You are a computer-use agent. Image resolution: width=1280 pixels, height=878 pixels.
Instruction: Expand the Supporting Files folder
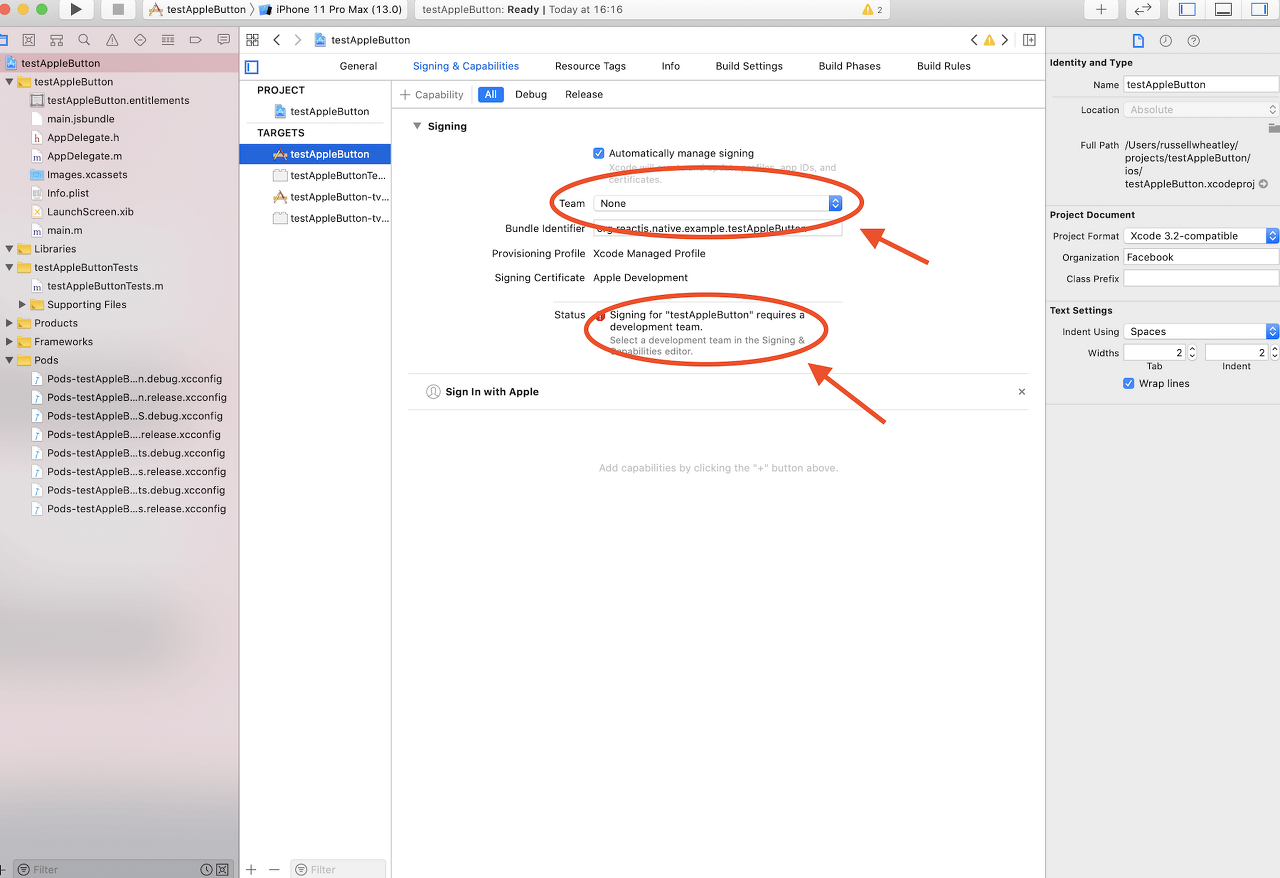23,305
